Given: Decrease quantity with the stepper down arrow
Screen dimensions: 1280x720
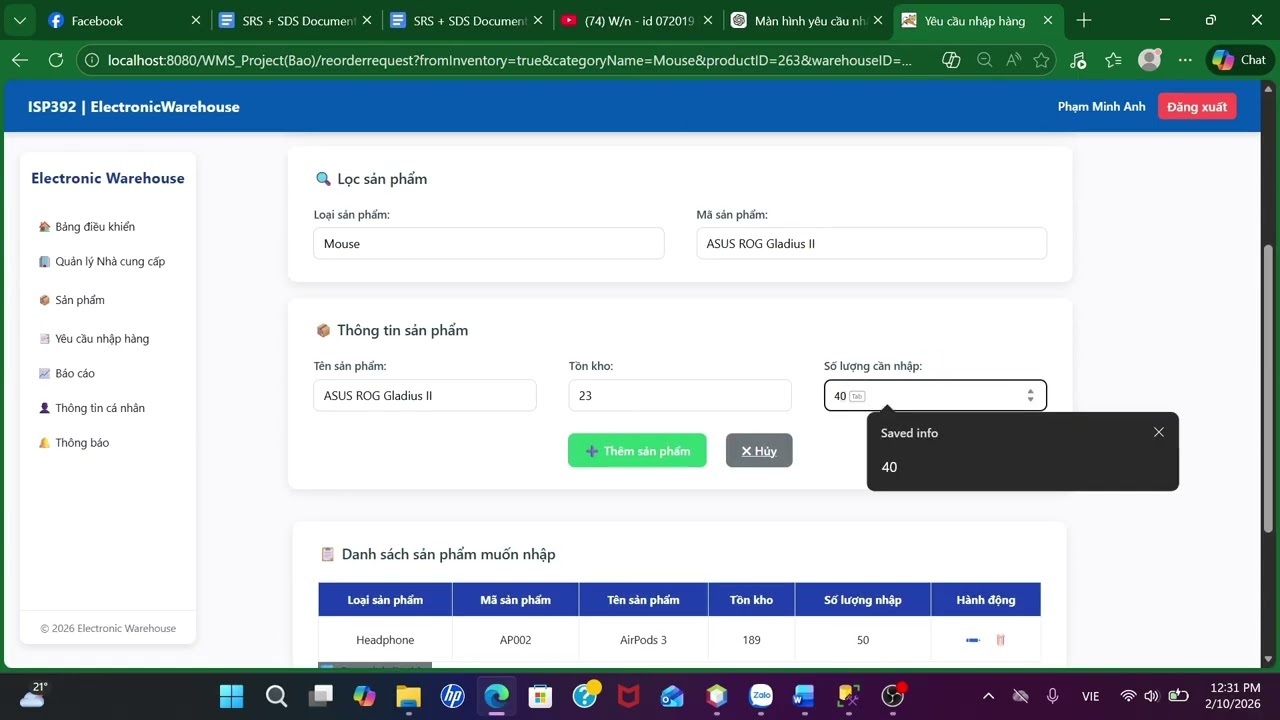Looking at the screenshot, I should pos(1030,401).
